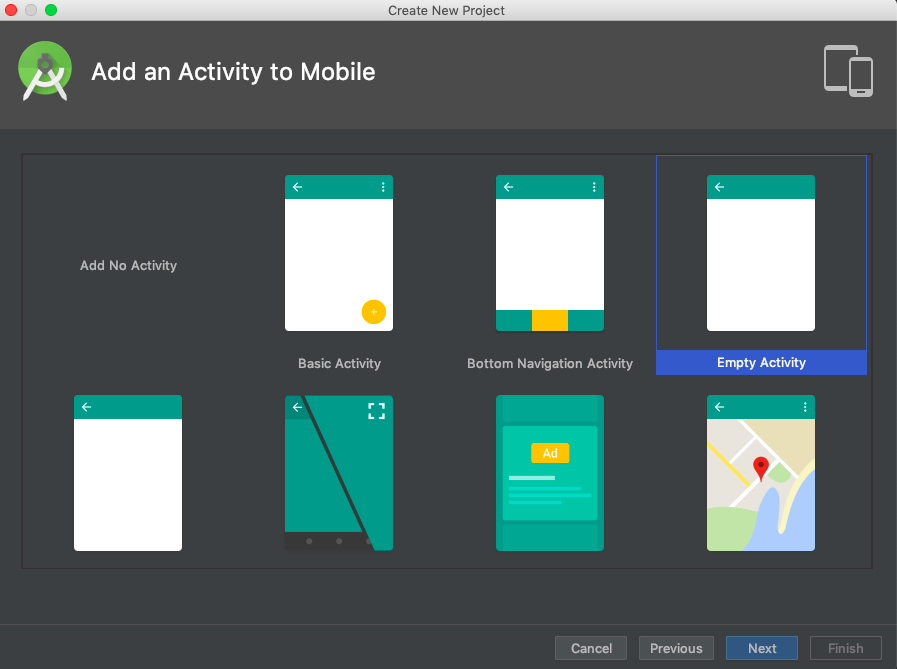Select the fullscreen activity template thumbnail

(339, 473)
